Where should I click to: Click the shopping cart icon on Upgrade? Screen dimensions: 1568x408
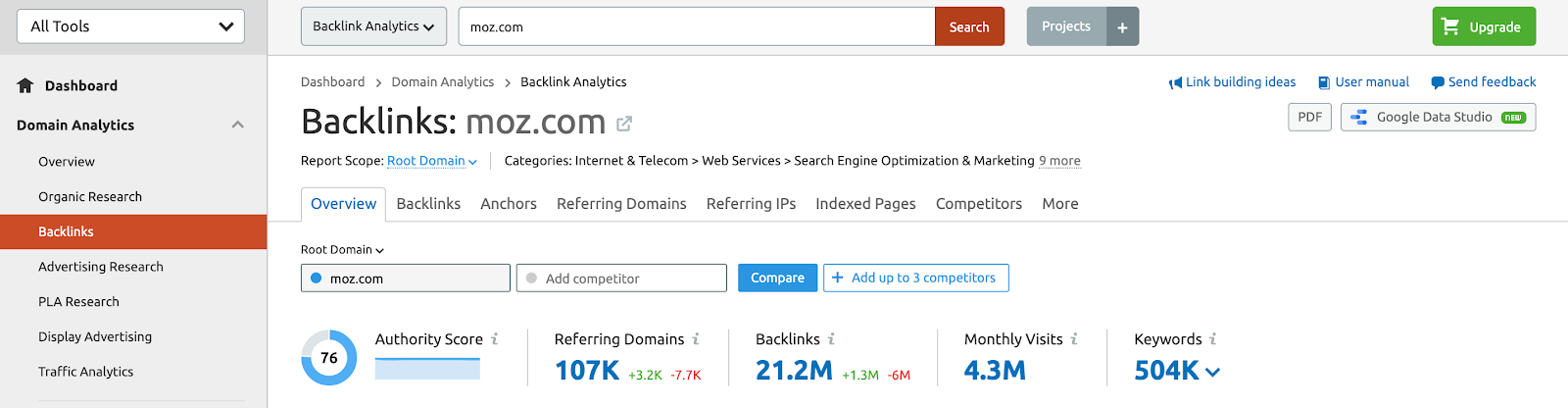pos(1450,26)
